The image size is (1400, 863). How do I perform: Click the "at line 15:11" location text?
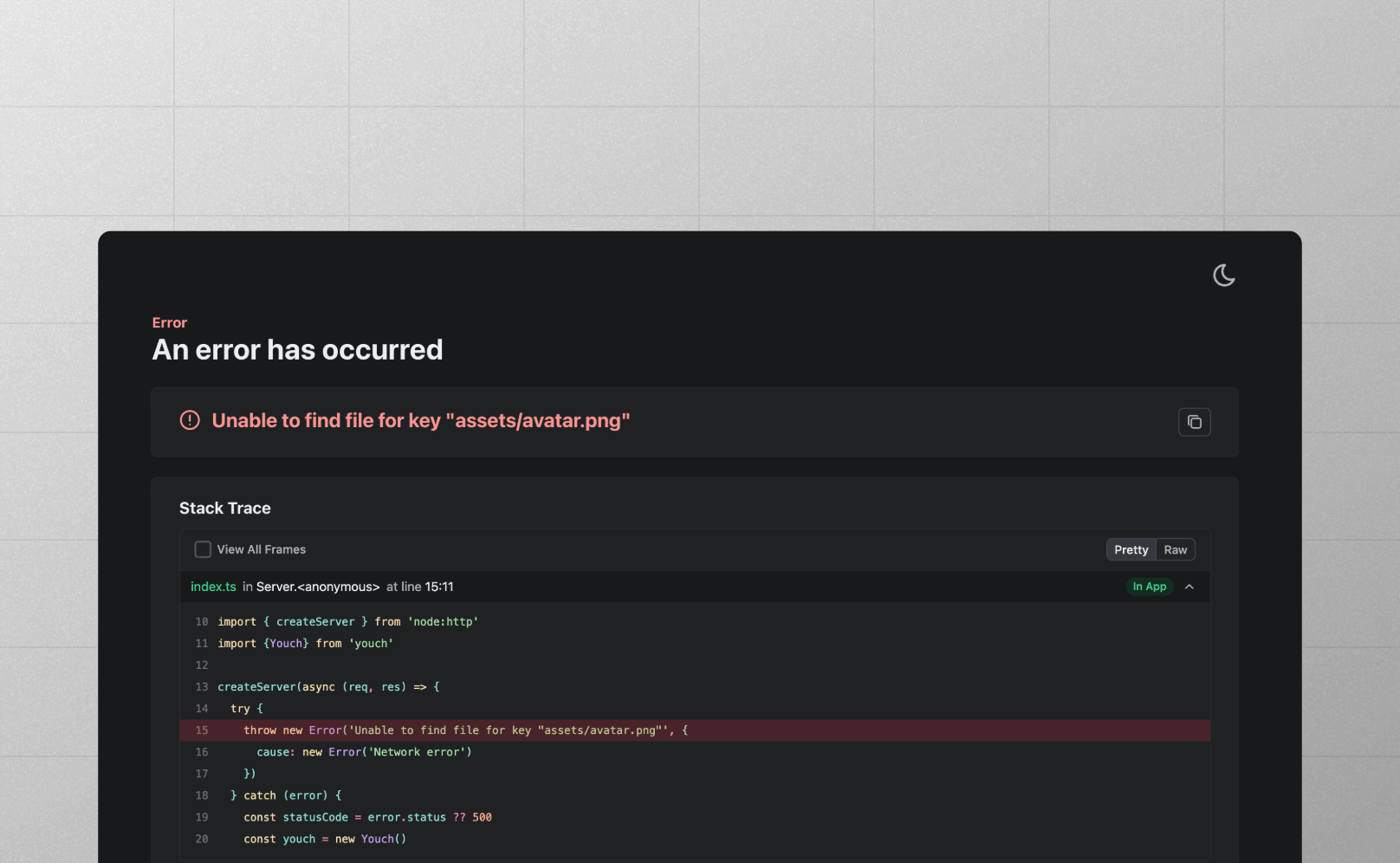pyautogui.click(x=419, y=587)
